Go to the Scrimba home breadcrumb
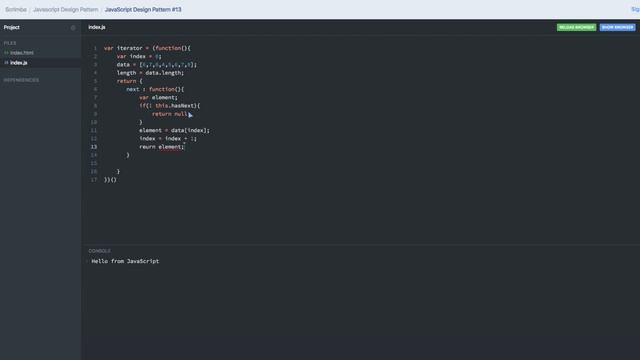 click(16, 9)
